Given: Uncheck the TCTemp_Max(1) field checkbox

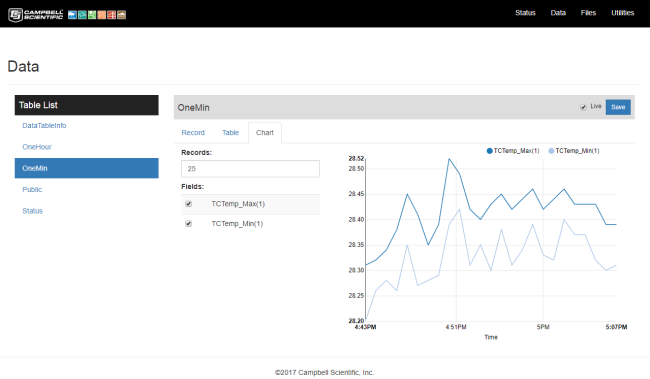Looking at the screenshot, I should click(x=189, y=204).
